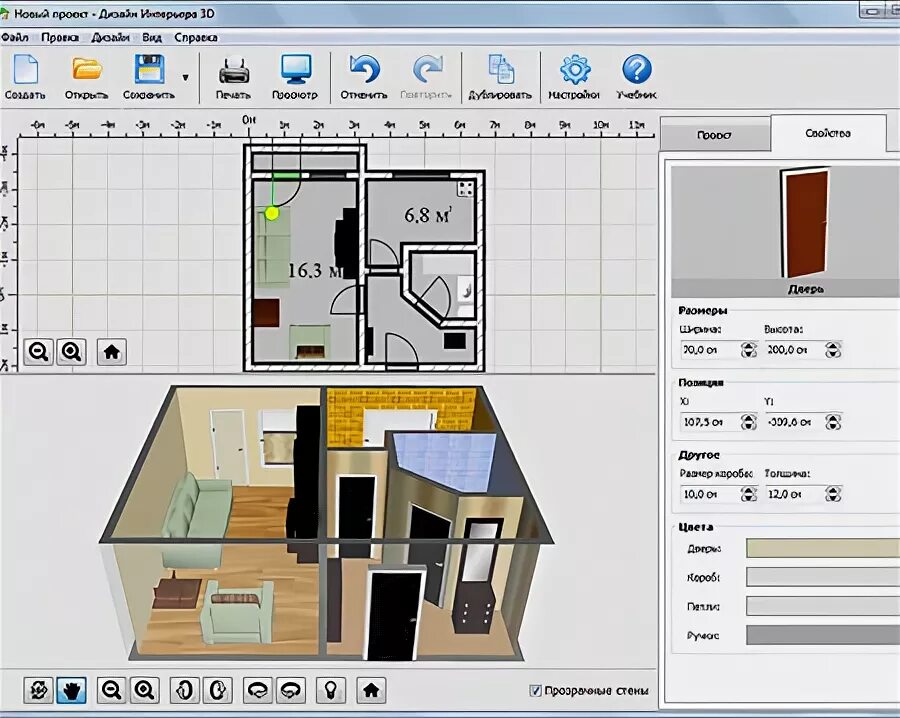Viewport: 900px width, 718px height.
Task: Click the yellow door handle point on plan
Action: click(272, 213)
